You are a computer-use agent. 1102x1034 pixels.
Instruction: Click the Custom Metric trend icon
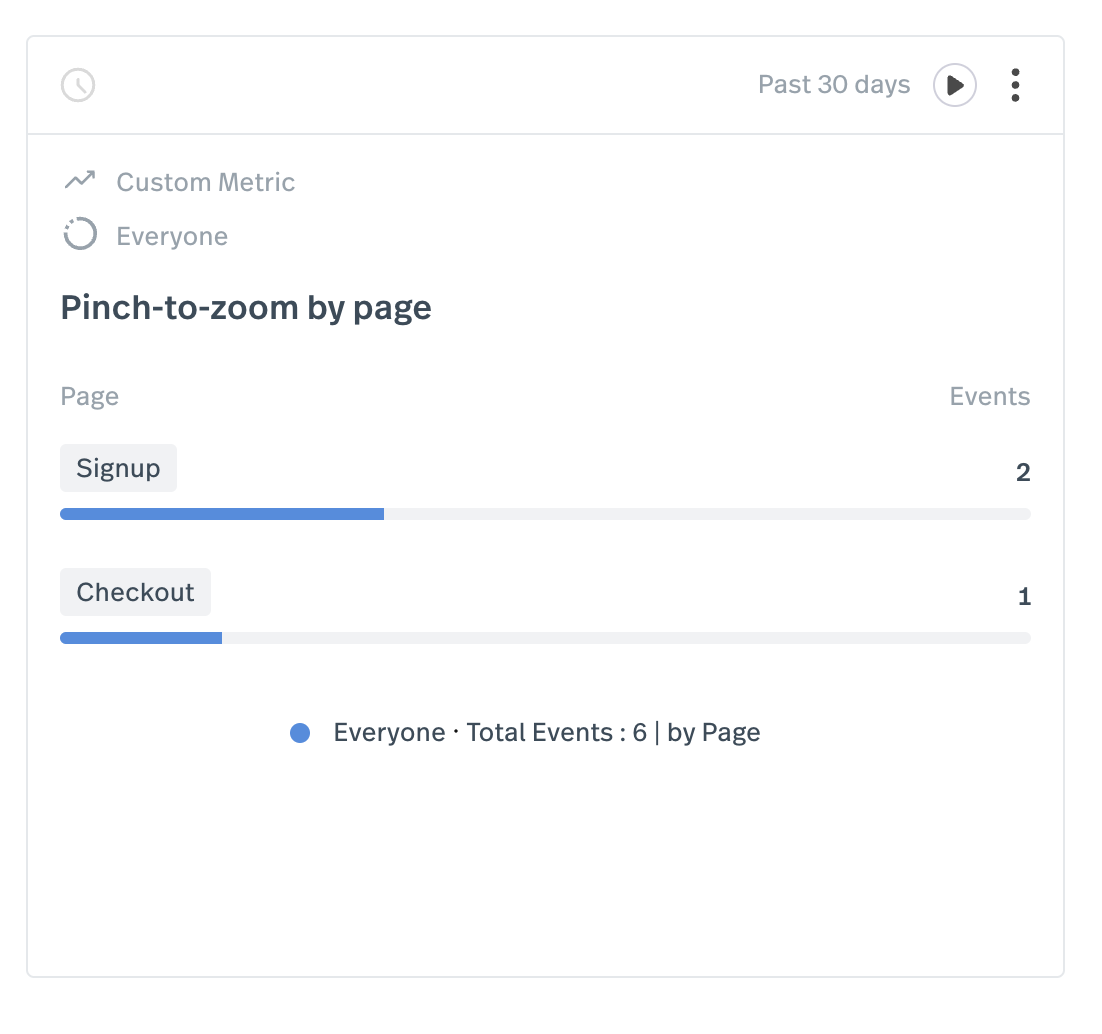79,181
